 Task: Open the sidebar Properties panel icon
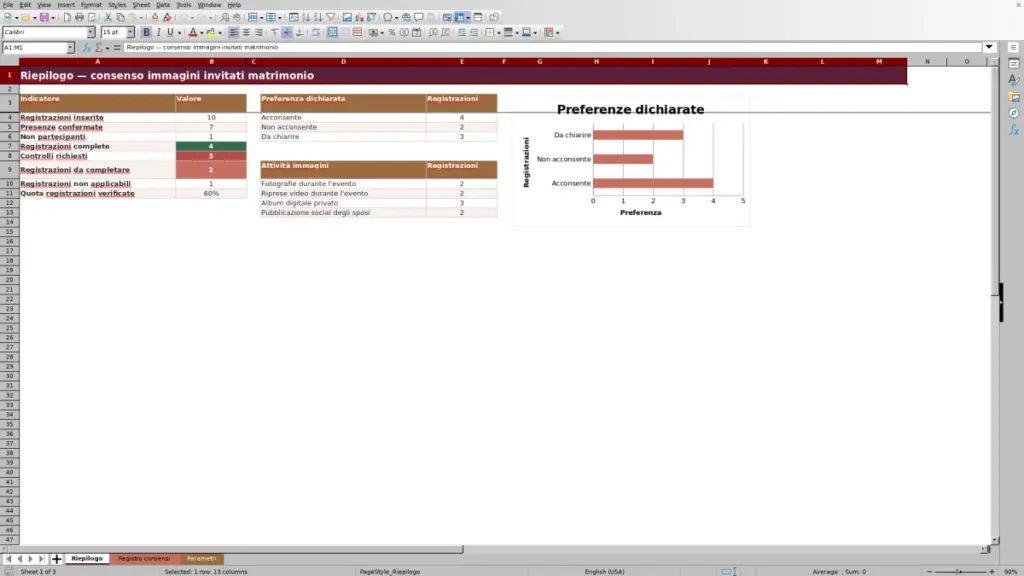tap(1014, 63)
